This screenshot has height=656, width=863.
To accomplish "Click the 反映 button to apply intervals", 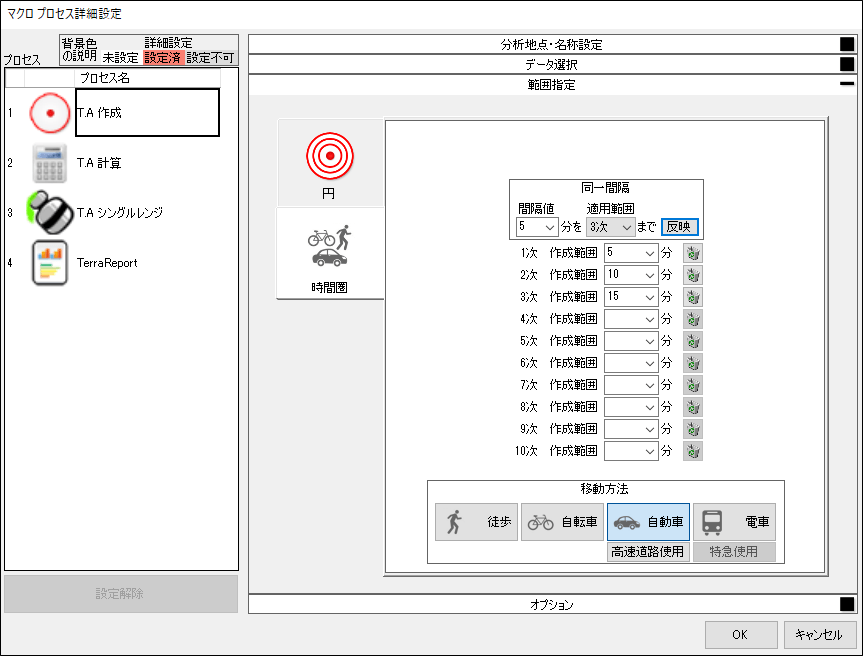I will (x=681, y=226).
